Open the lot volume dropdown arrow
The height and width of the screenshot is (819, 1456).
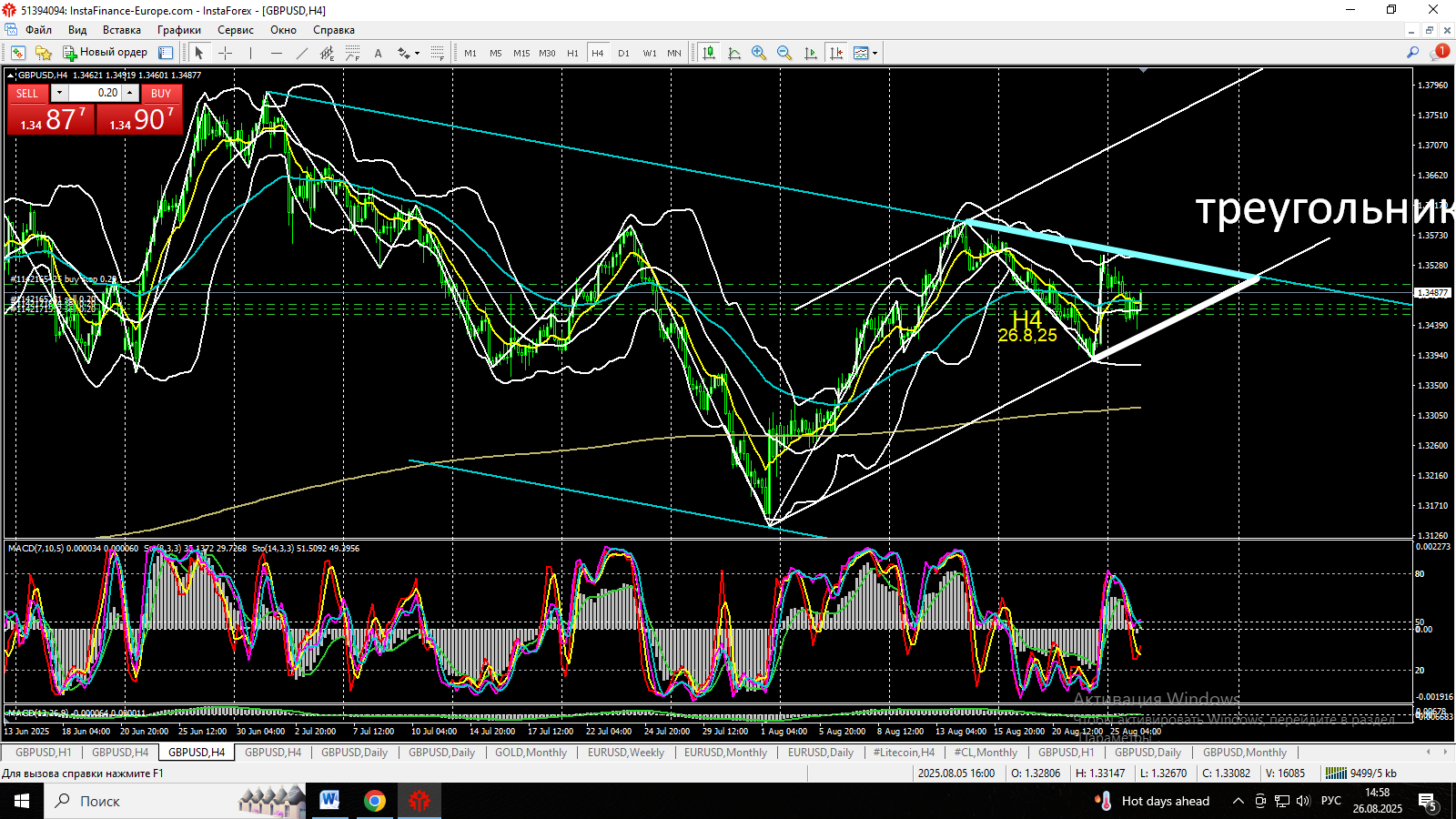[x=59, y=93]
